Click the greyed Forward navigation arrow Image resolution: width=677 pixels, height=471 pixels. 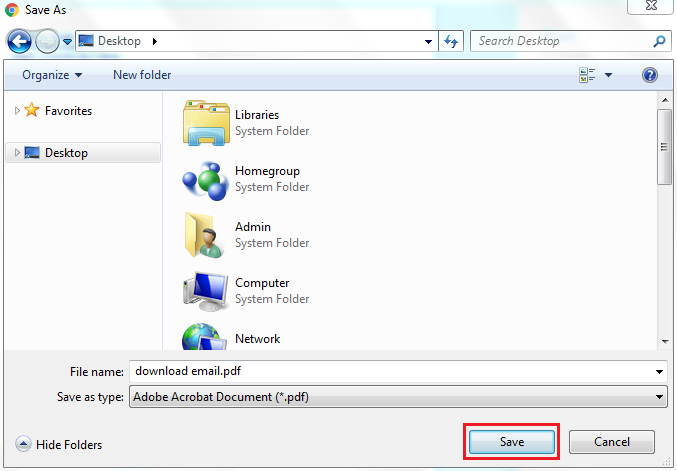coord(47,42)
